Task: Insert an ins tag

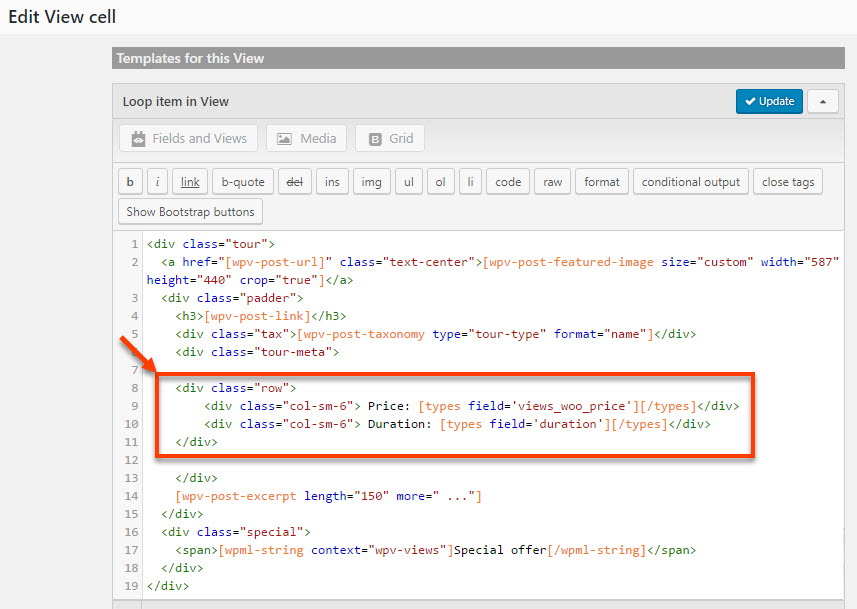Action: pyautogui.click(x=332, y=181)
